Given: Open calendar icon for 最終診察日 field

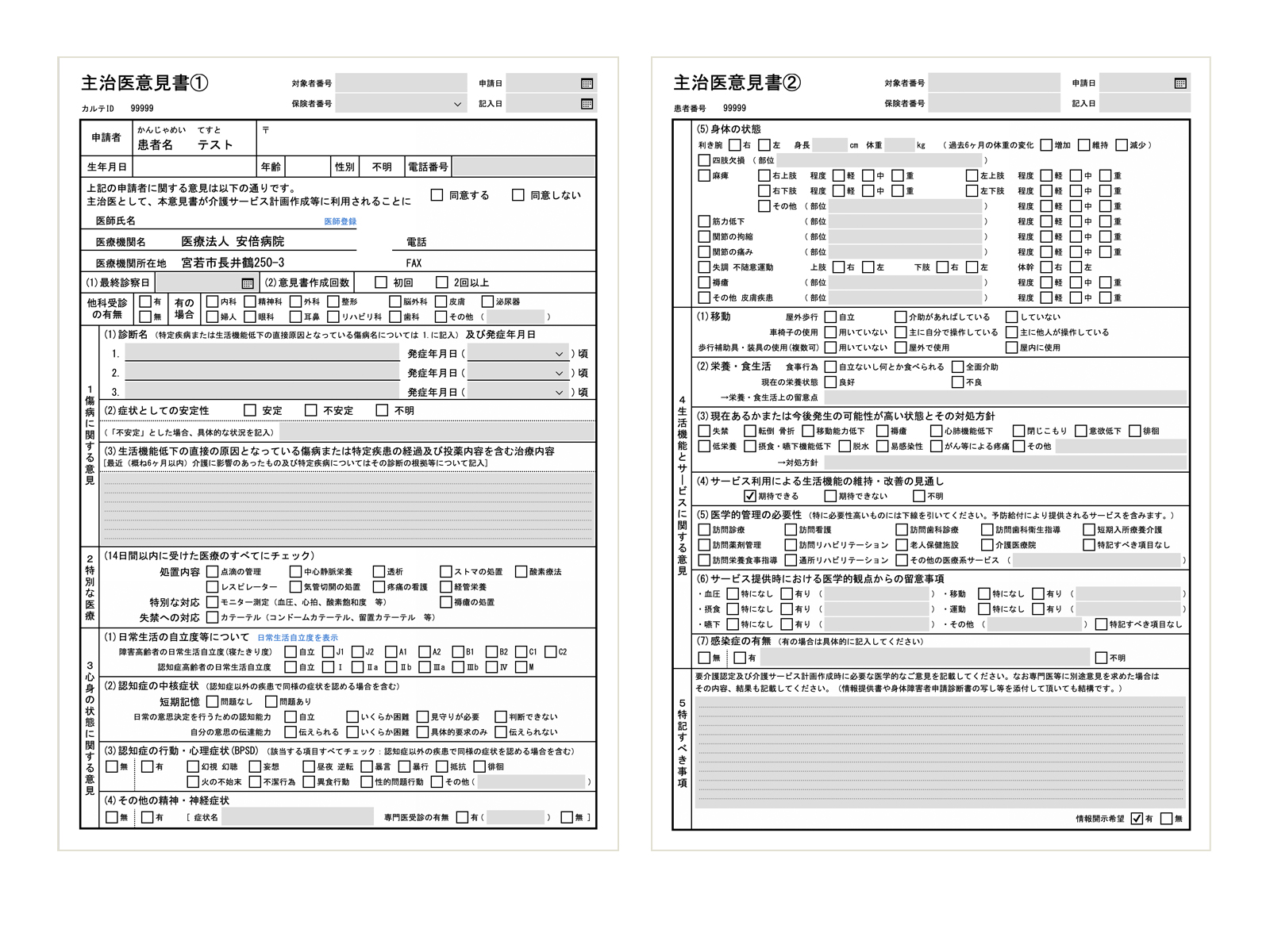Looking at the screenshot, I should (248, 283).
